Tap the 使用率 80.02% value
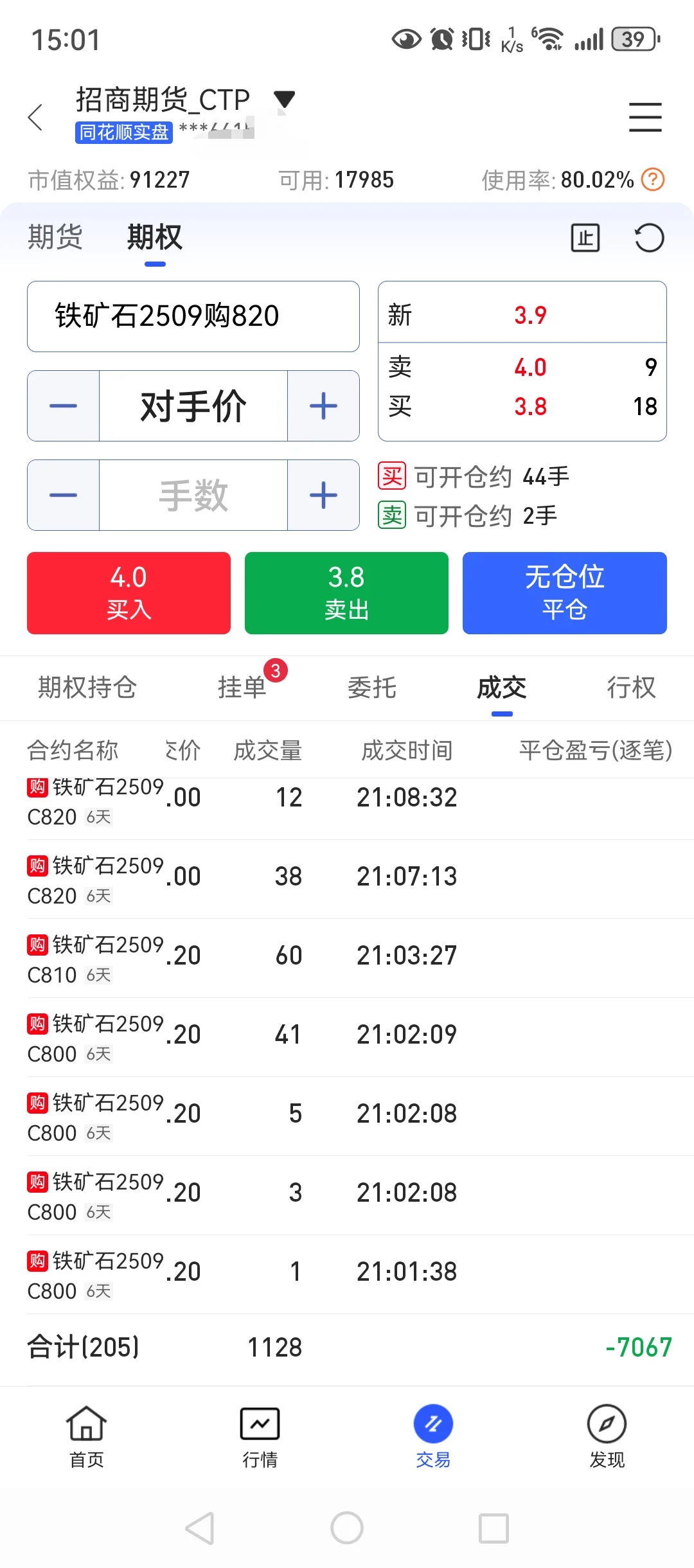 point(597,180)
